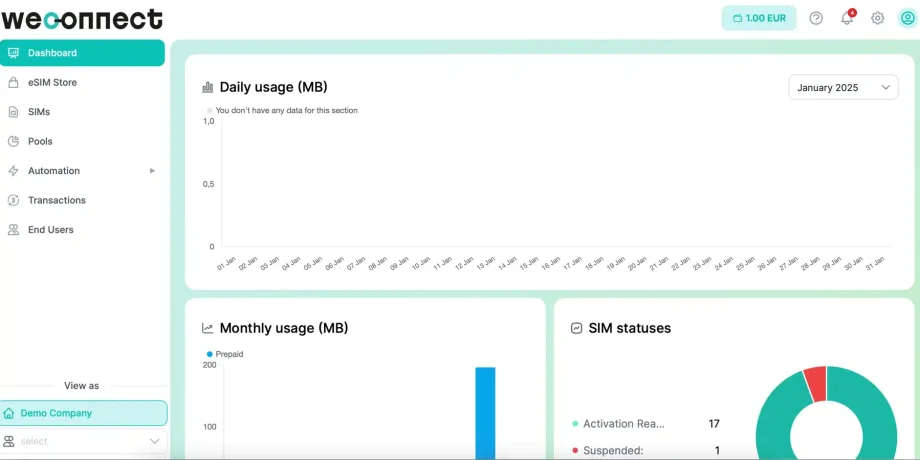Open eSIM Store menu item
Viewport: 920px width, 460px height.
[82, 82]
